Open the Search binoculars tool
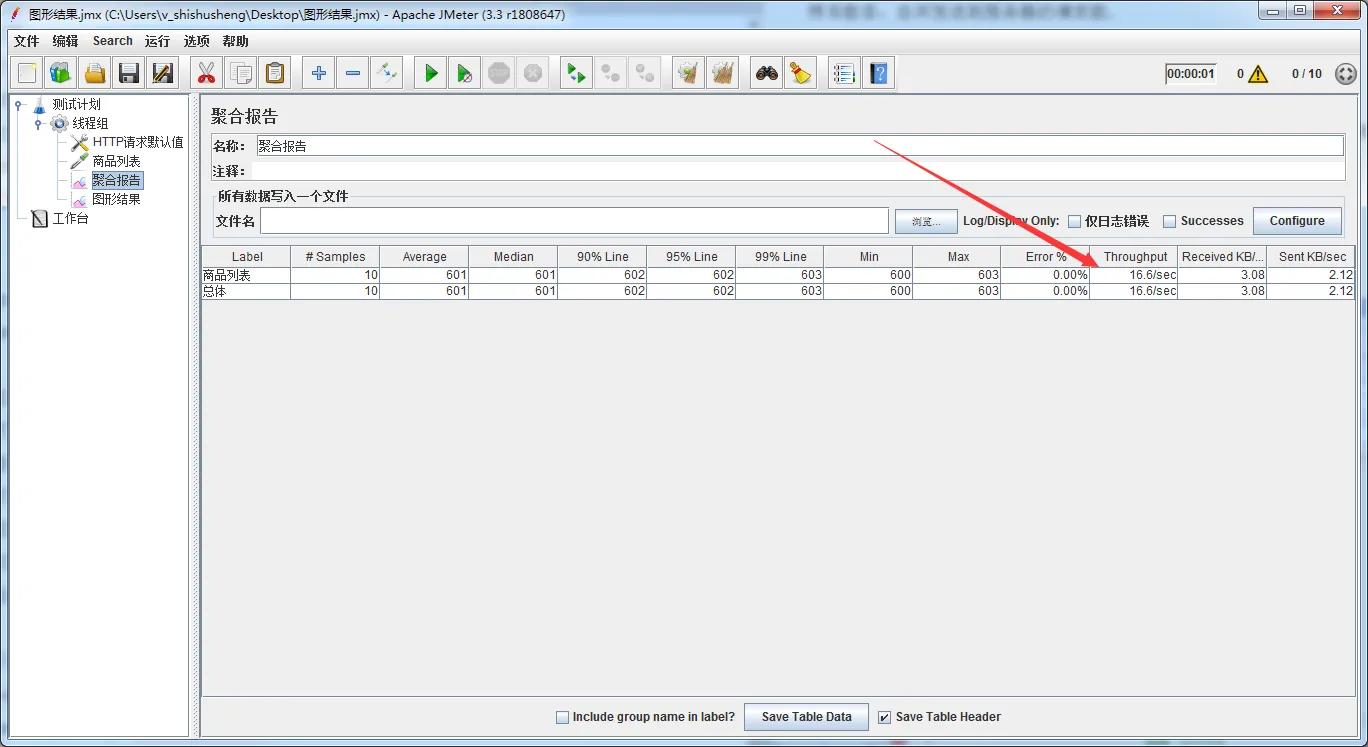Image resolution: width=1368 pixels, height=747 pixels. click(x=767, y=73)
